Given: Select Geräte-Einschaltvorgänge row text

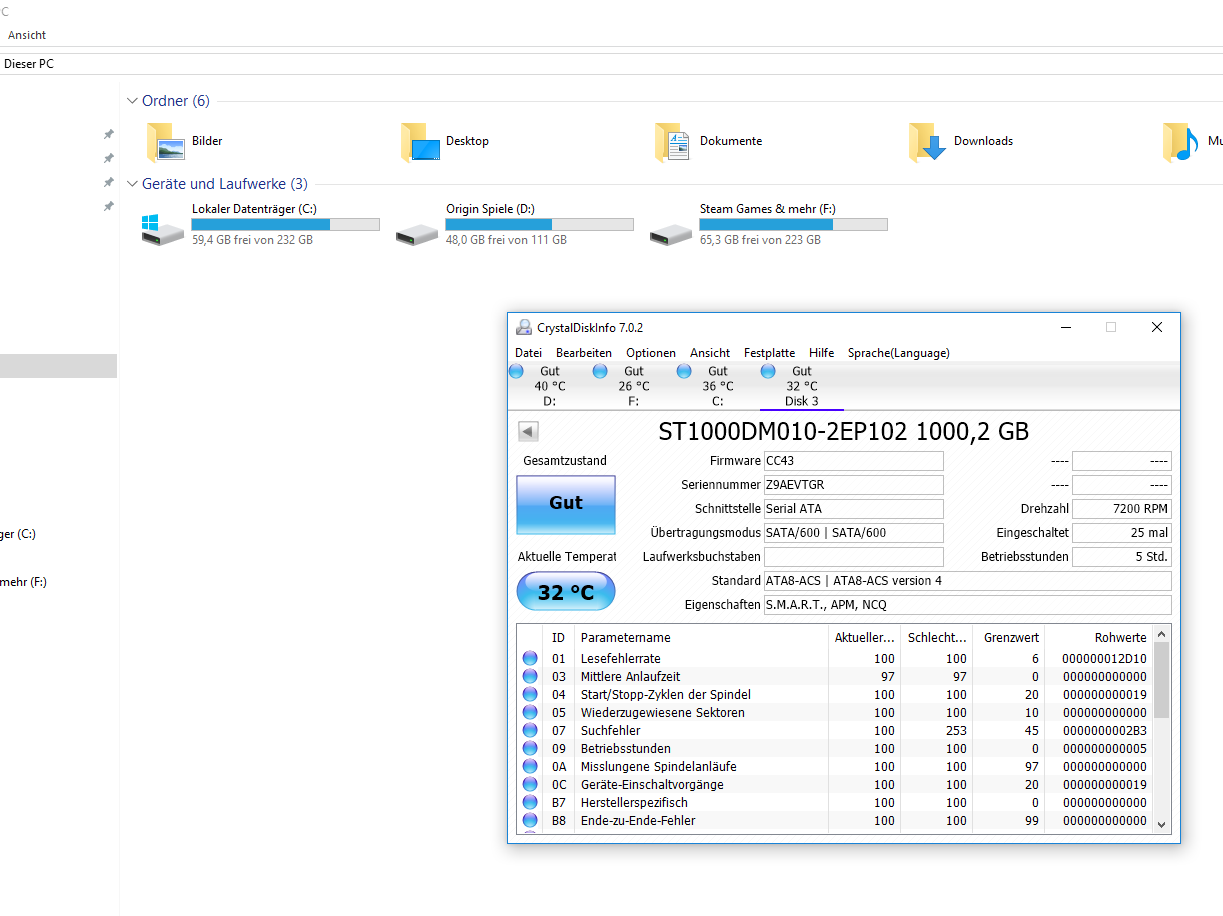Looking at the screenshot, I should coord(652,784).
